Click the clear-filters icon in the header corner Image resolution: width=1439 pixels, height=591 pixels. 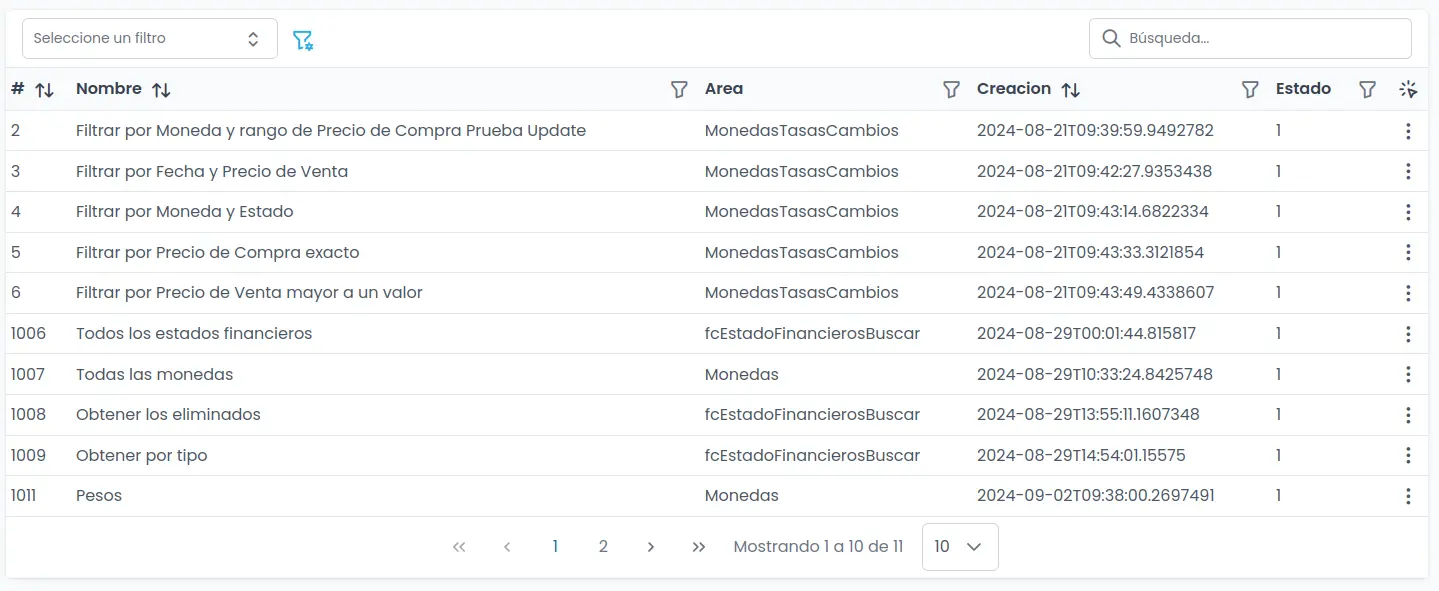pyautogui.click(x=1408, y=90)
